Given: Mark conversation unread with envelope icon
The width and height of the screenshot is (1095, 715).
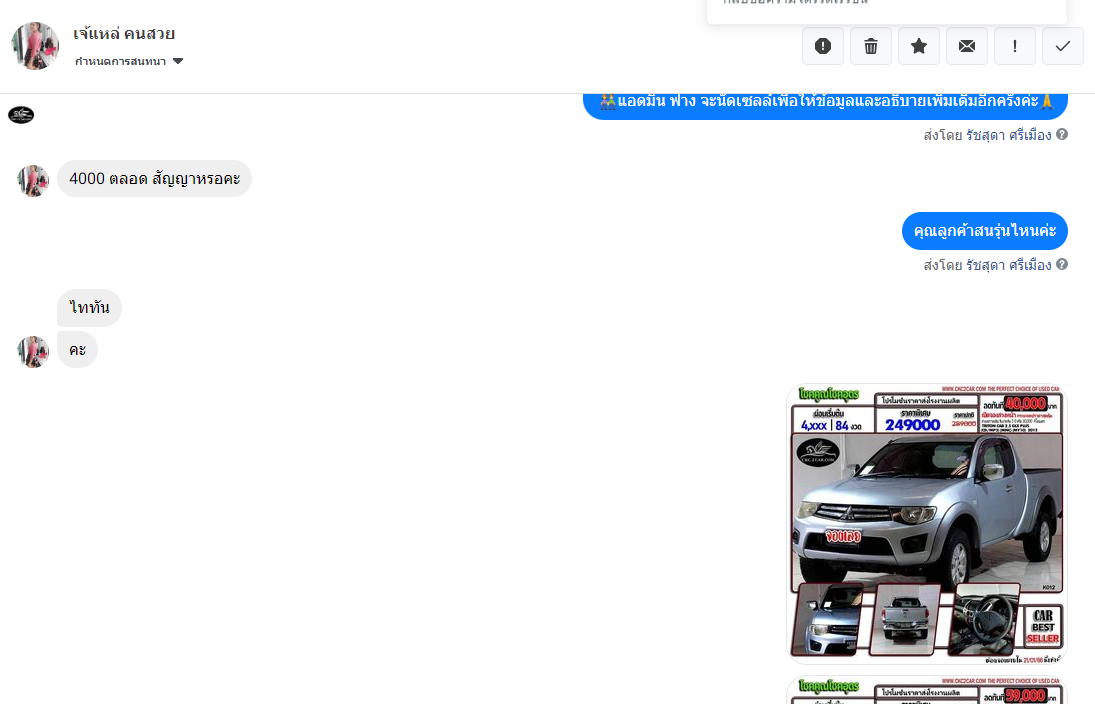Looking at the screenshot, I should (967, 46).
